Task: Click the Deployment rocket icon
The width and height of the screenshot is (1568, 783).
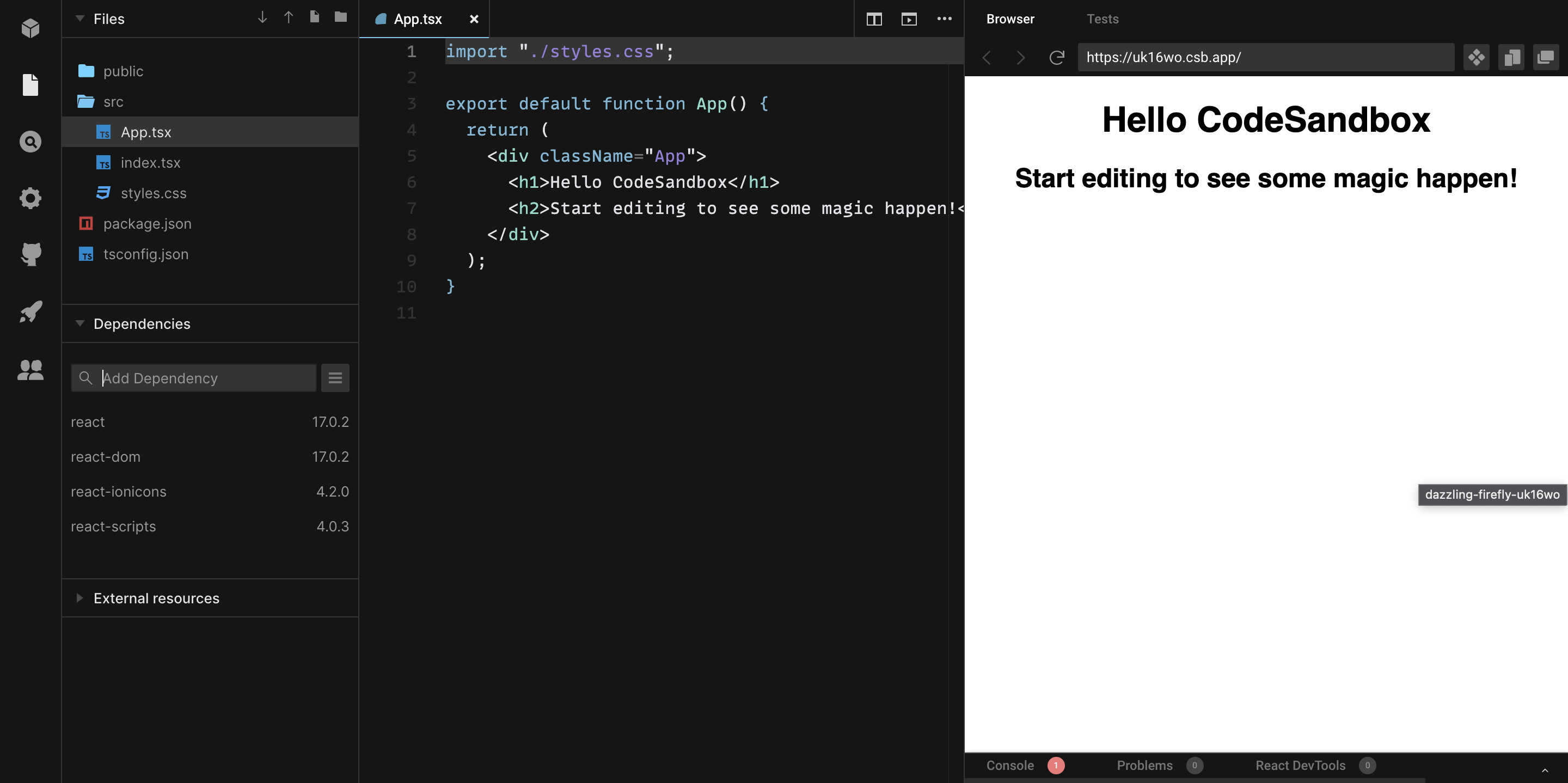Action: coord(30,312)
